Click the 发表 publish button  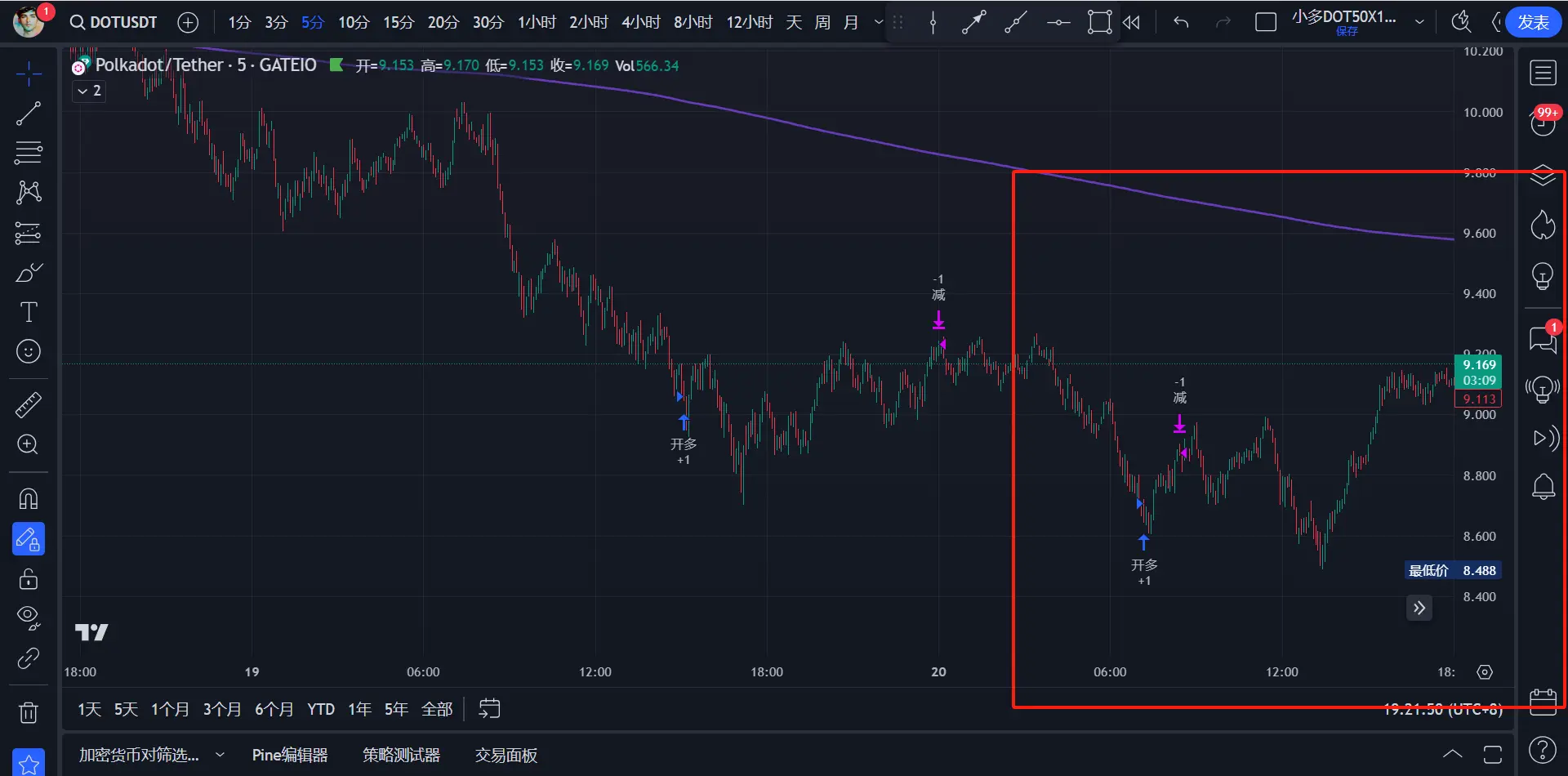coord(1533,22)
